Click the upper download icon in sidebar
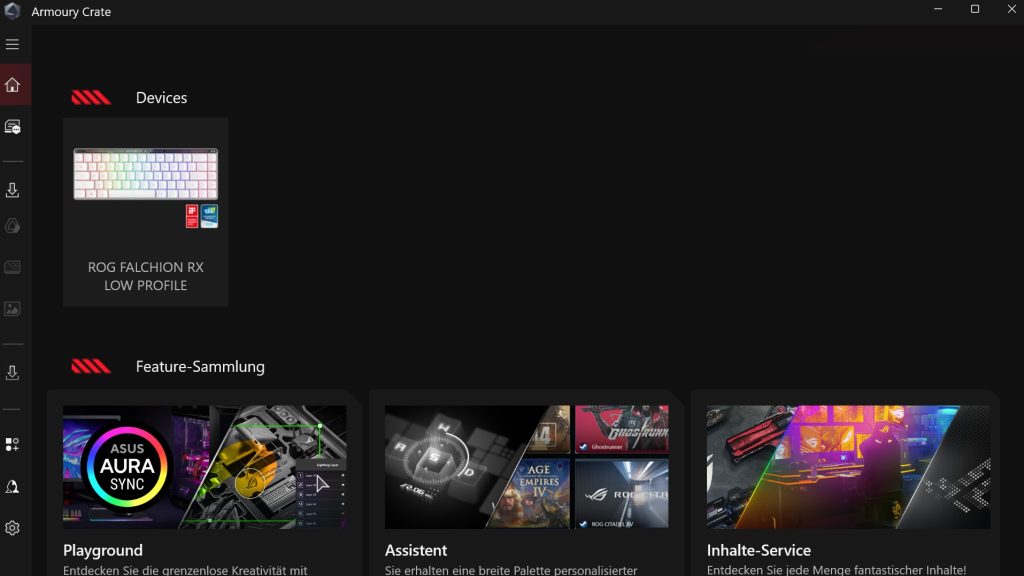The width and height of the screenshot is (1024, 576). tap(12, 190)
